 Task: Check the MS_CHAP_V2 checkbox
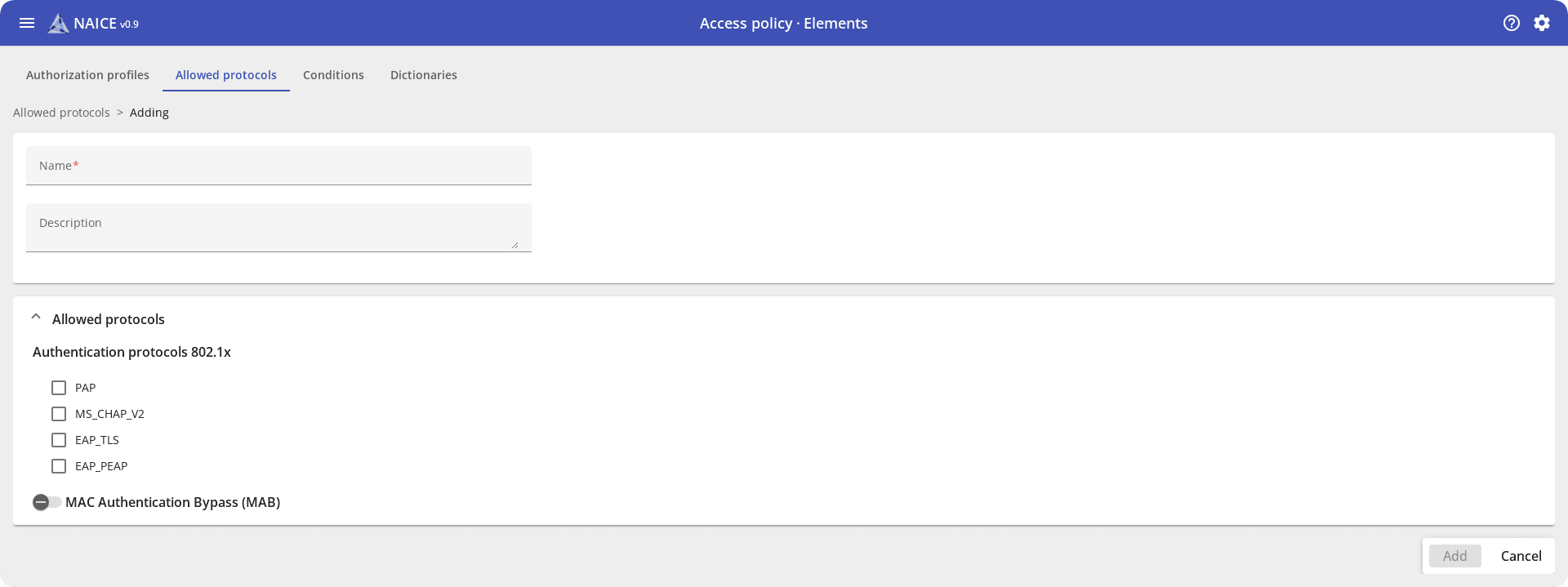(x=59, y=414)
